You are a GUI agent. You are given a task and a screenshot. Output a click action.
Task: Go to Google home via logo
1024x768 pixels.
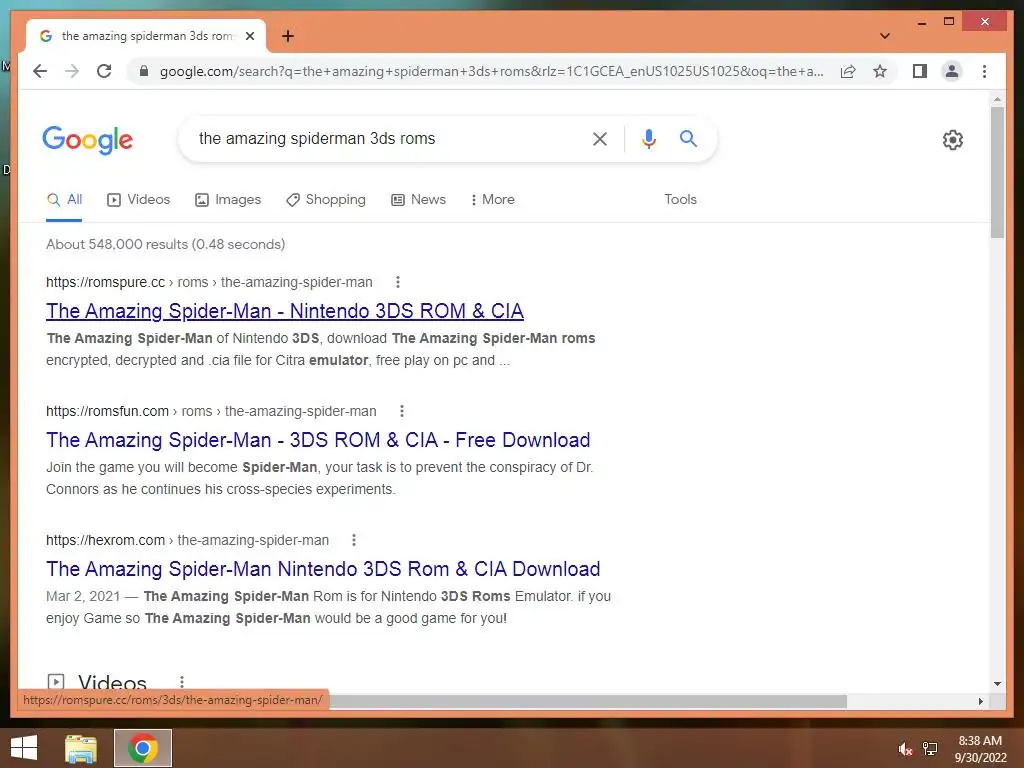(88, 139)
